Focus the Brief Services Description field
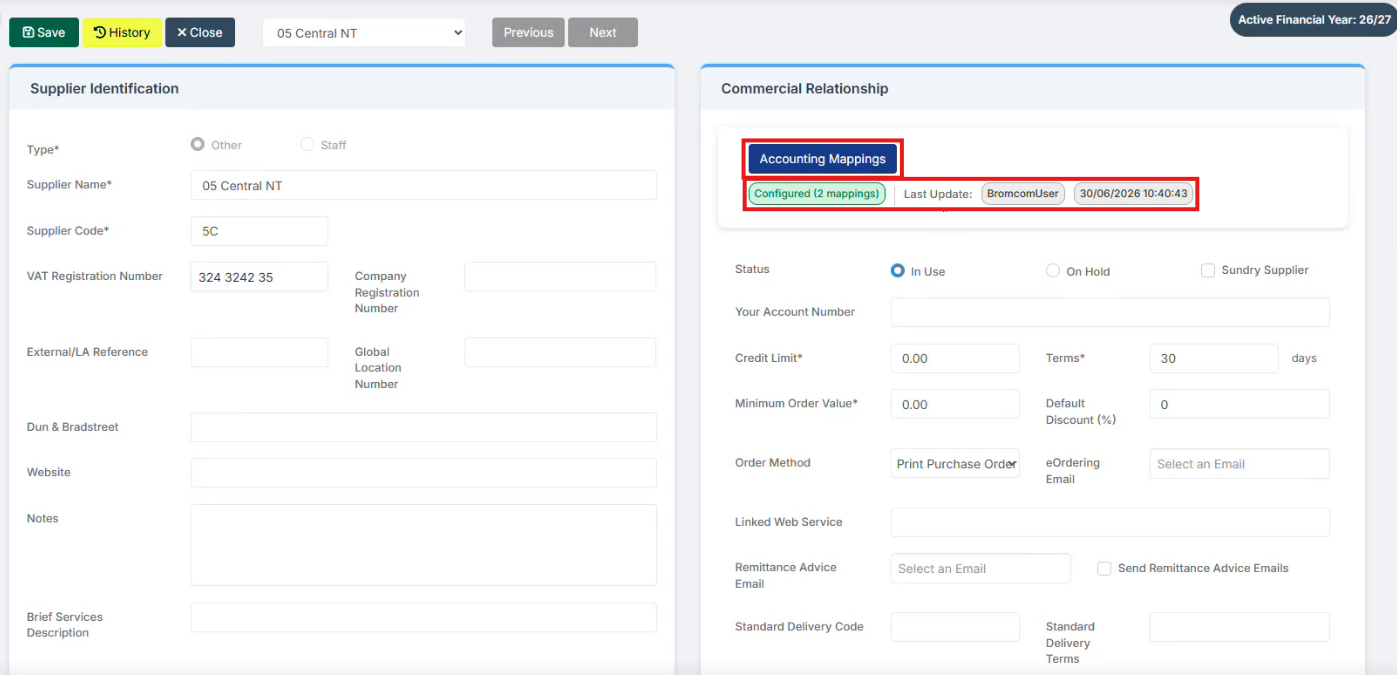The width and height of the screenshot is (1397, 675). (x=424, y=617)
